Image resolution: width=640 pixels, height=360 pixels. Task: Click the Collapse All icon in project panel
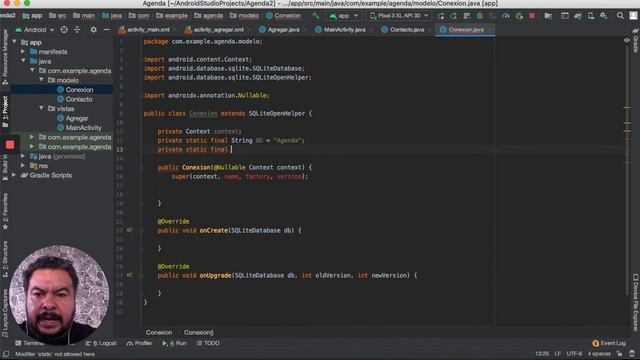[x=77, y=30]
